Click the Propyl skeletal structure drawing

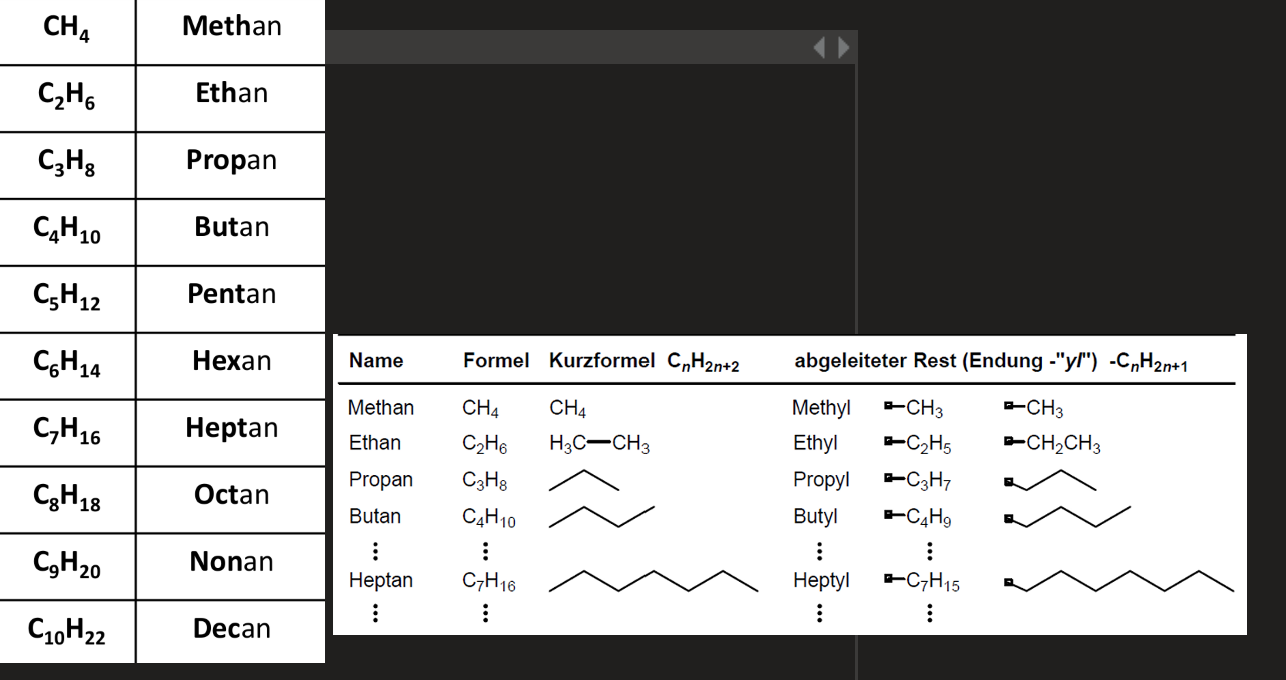pyautogui.click(x=1050, y=481)
